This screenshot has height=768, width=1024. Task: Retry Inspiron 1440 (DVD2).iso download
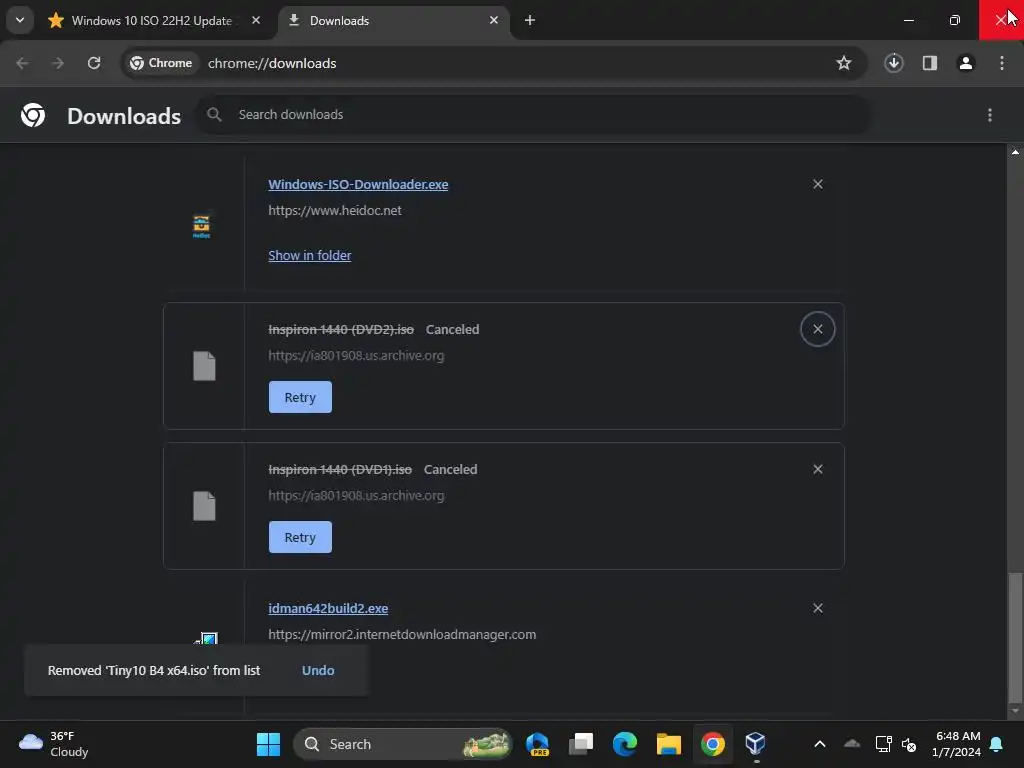(x=300, y=397)
